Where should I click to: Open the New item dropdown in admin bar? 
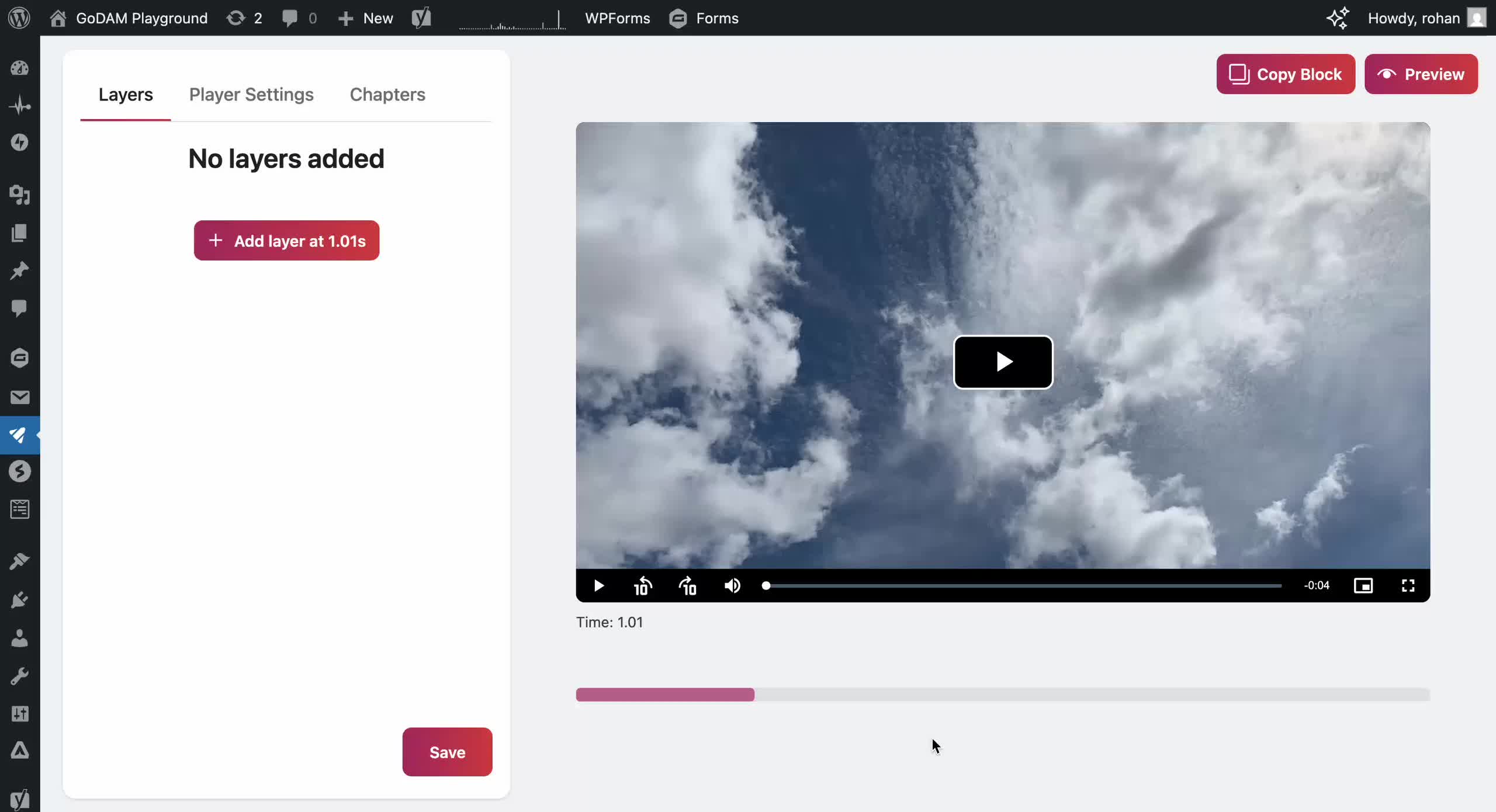[x=366, y=18]
